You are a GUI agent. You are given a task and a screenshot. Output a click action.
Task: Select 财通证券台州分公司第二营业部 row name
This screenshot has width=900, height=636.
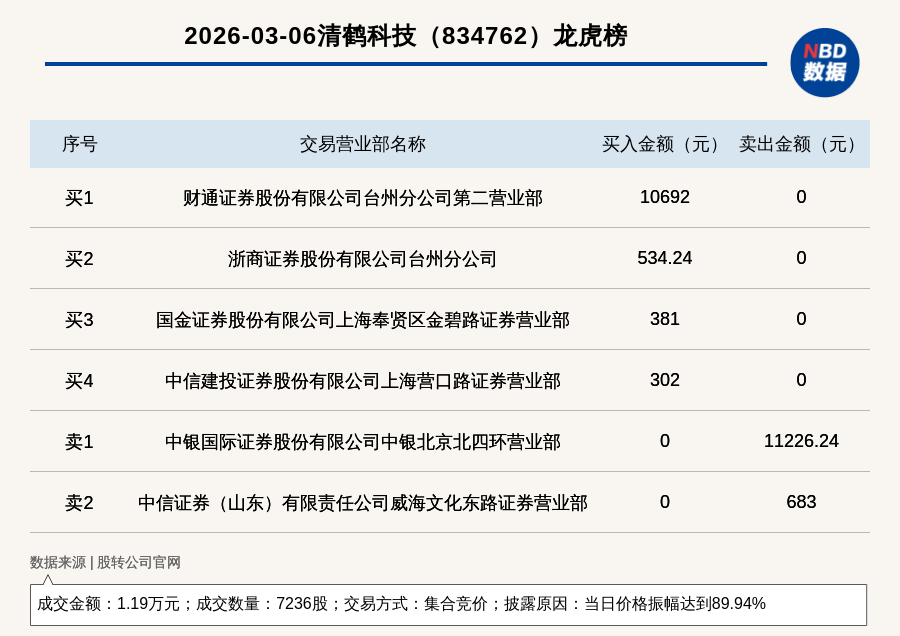click(x=362, y=198)
